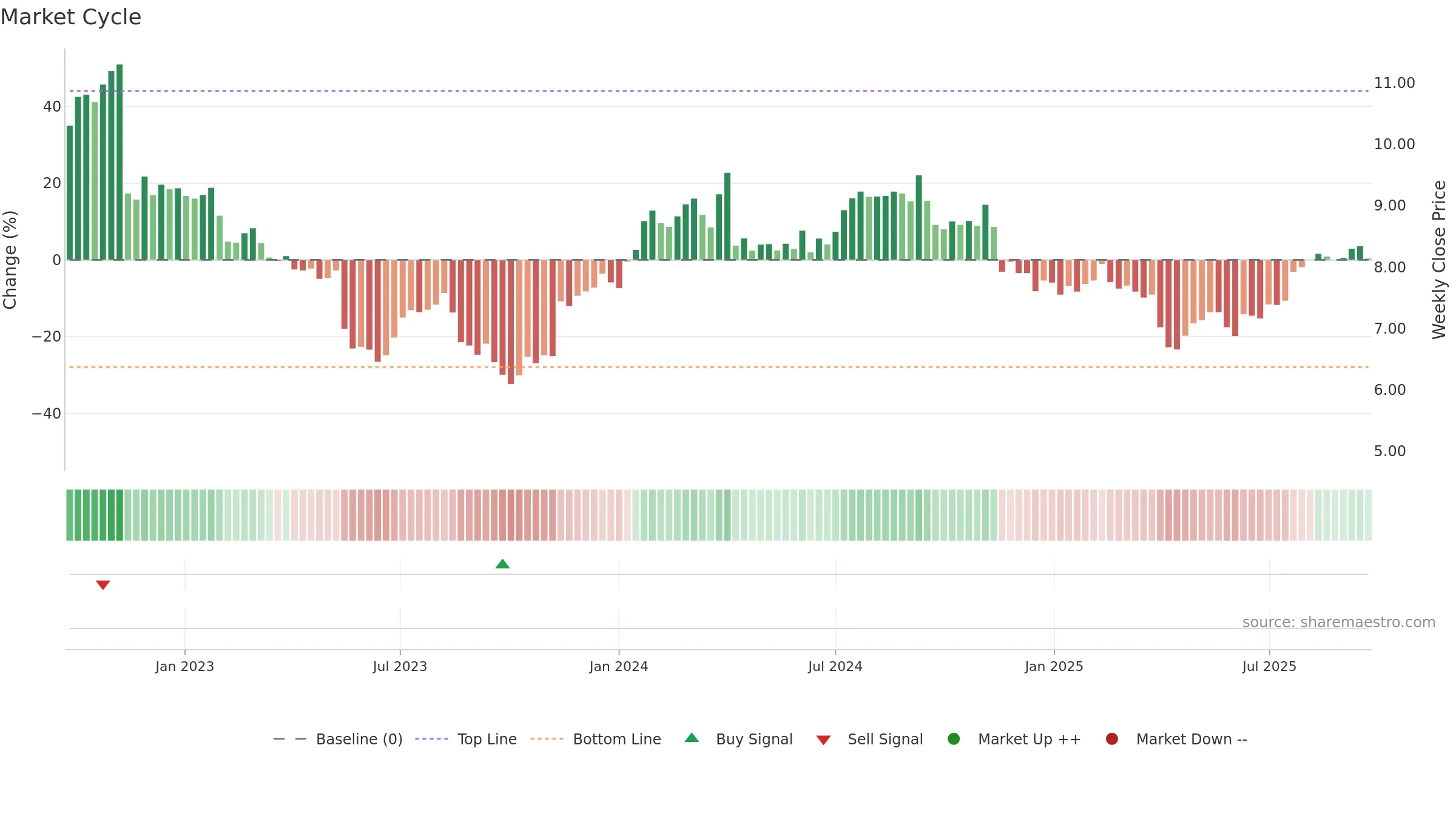Click the green Buy Signal triangle marker on chart
This screenshot has height=819, width=1456.
[x=502, y=564]
